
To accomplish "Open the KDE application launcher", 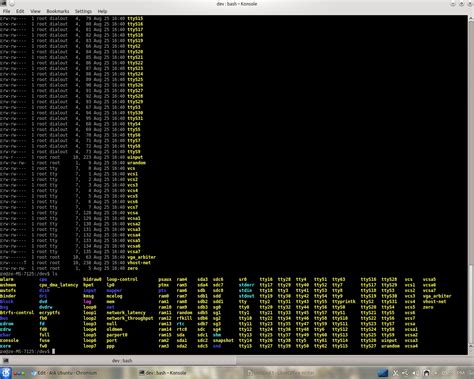I will [6, 373].
